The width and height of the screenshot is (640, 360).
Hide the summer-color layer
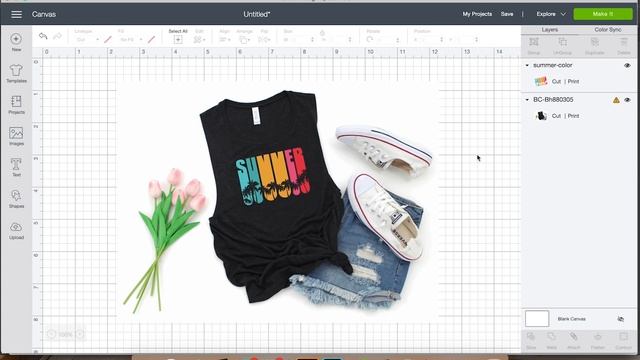(x=627, y=65)
